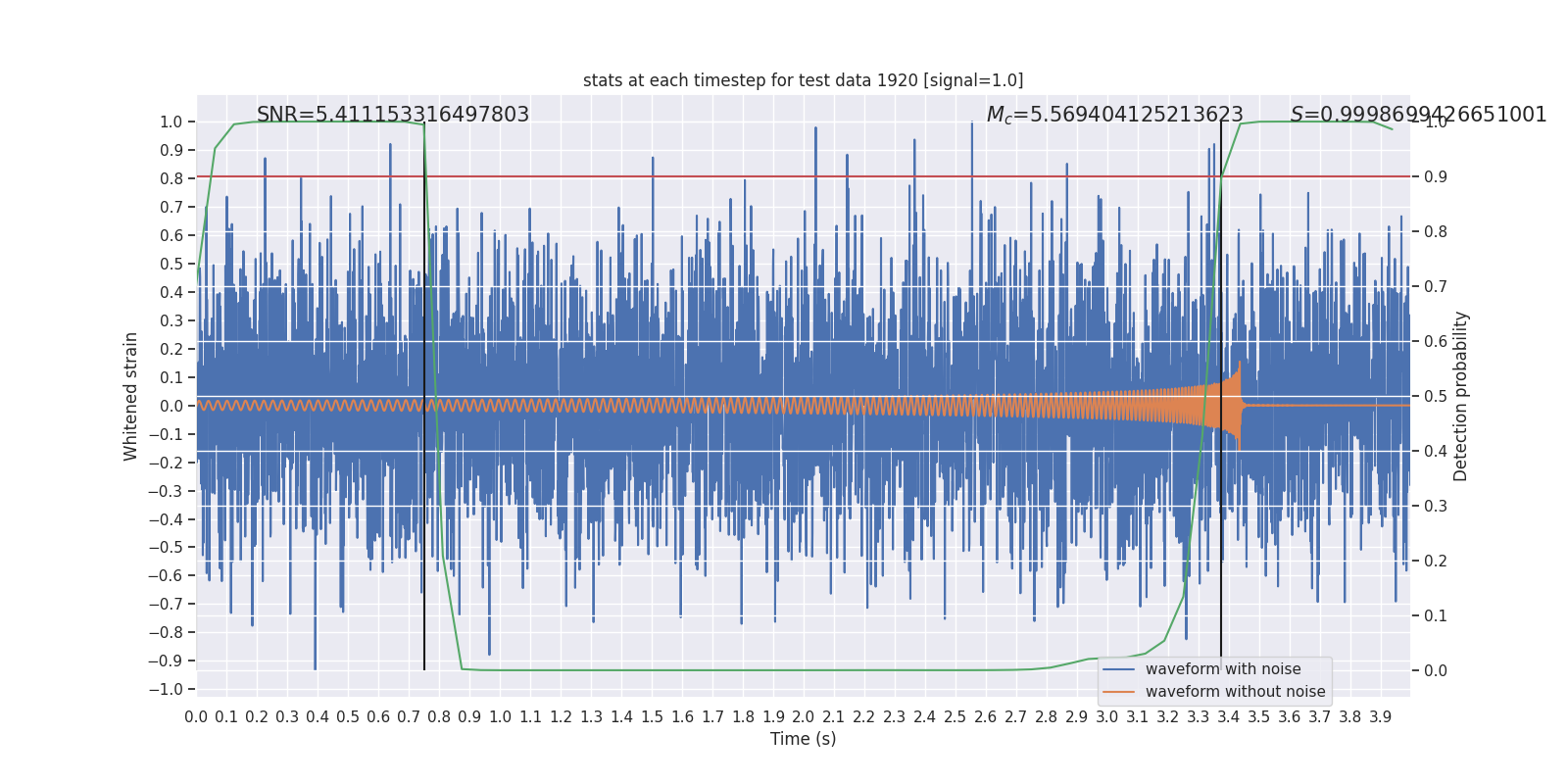This screenshot has height=784, width=1568.
Task: Click the −1.0 whitened strain tick label
Action: click(165, 689)
